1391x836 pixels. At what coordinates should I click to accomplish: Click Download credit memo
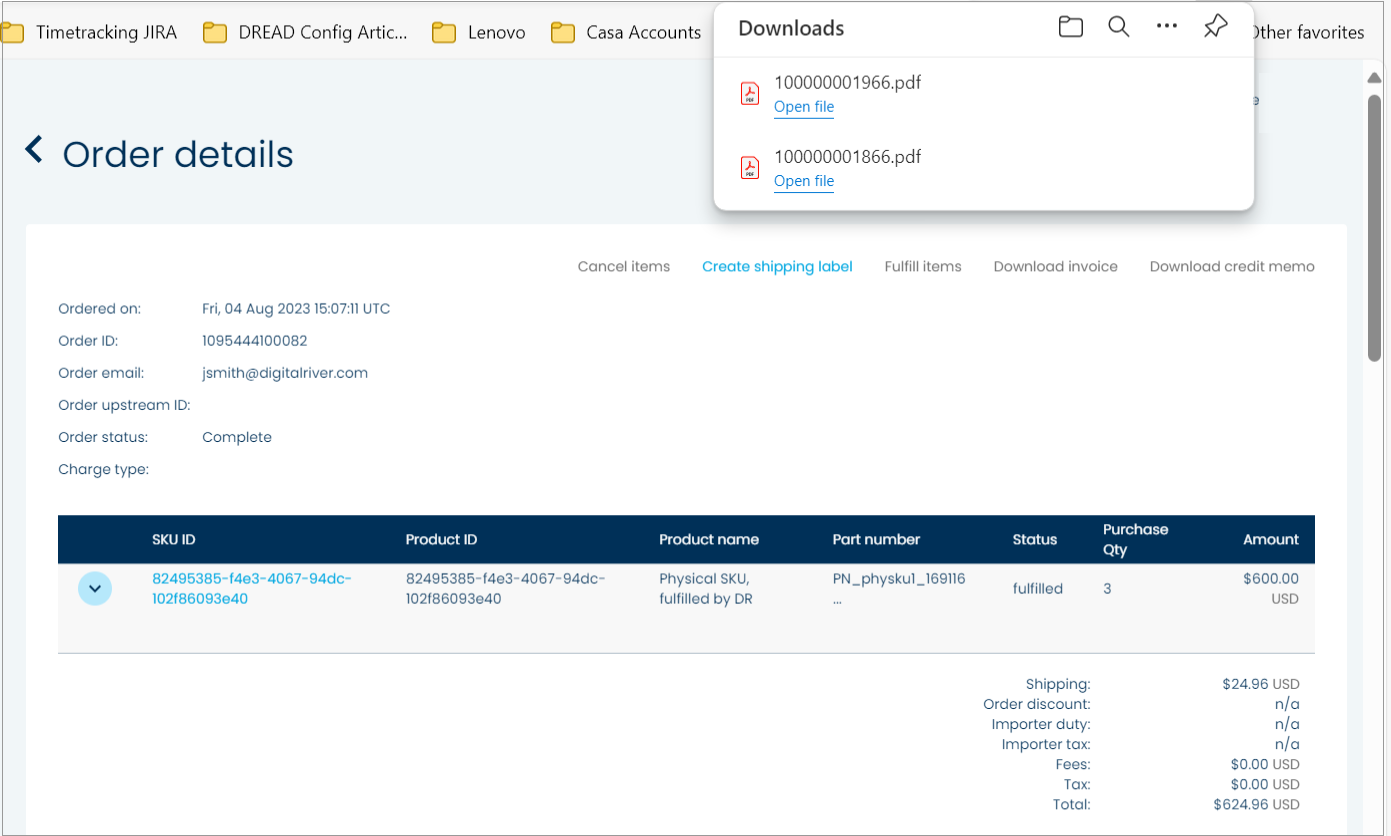coord(1232,267)
